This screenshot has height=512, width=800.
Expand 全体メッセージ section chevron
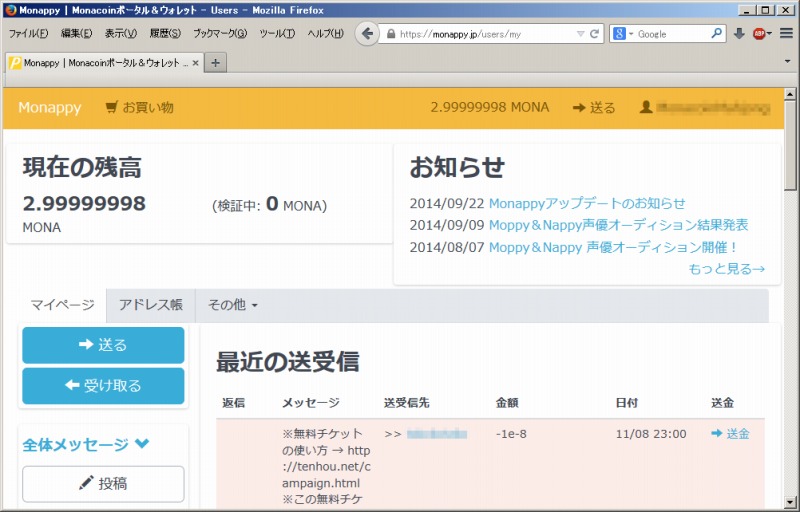(142, 444)
